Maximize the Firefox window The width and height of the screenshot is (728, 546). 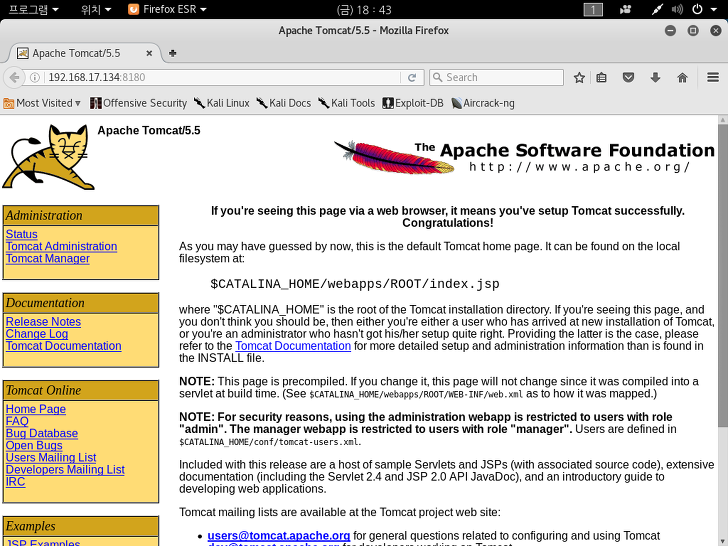(693, 31)
